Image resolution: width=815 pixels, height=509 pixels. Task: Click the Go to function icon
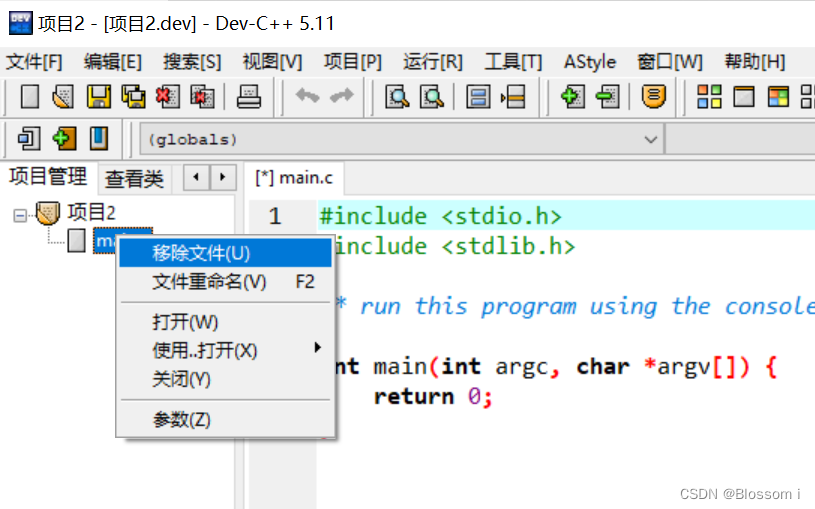coord(478,97)
